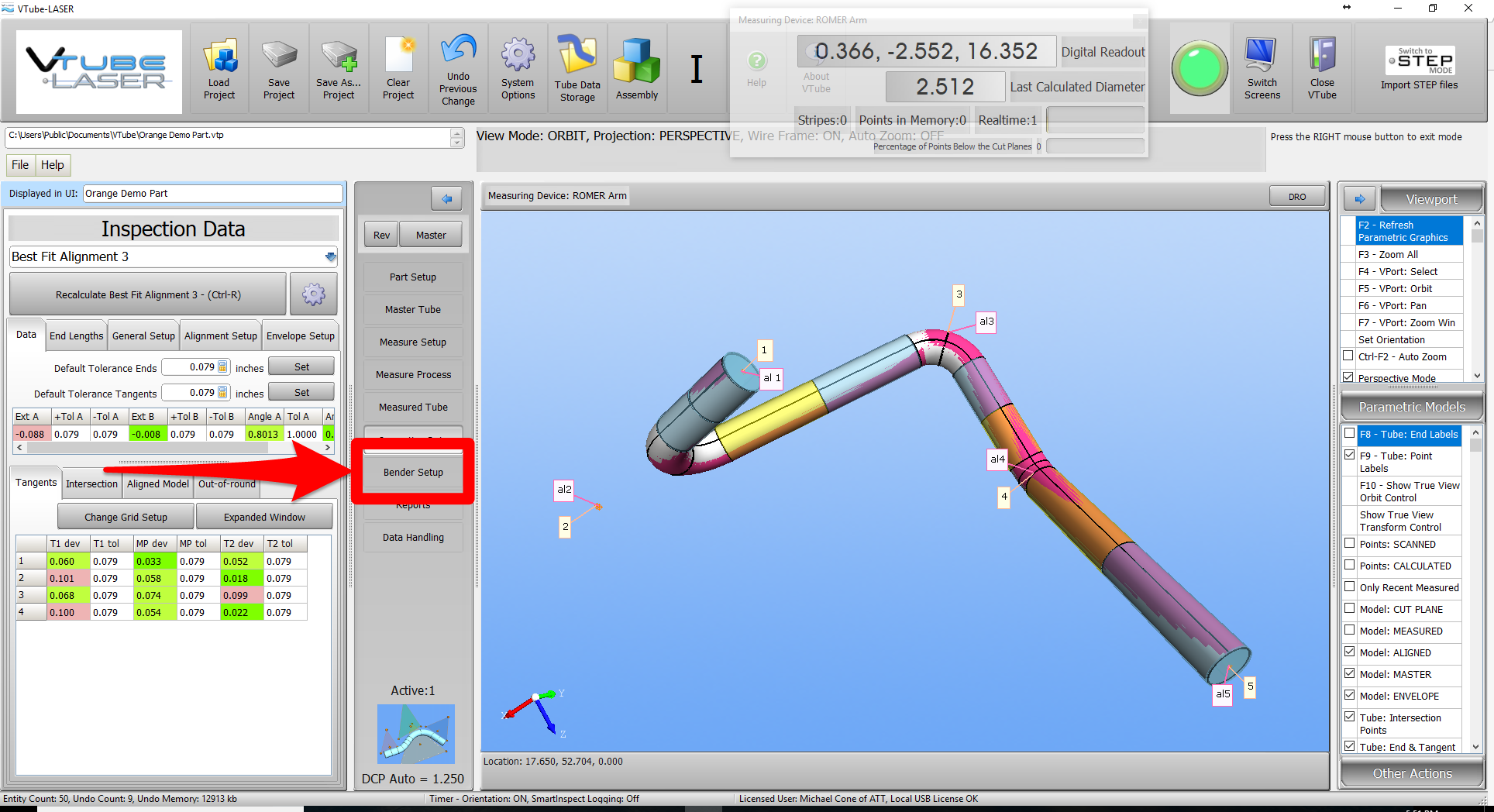This screenshot has width=1494, height=812.
Task: Click the Master button
Action: pos(431,235)
